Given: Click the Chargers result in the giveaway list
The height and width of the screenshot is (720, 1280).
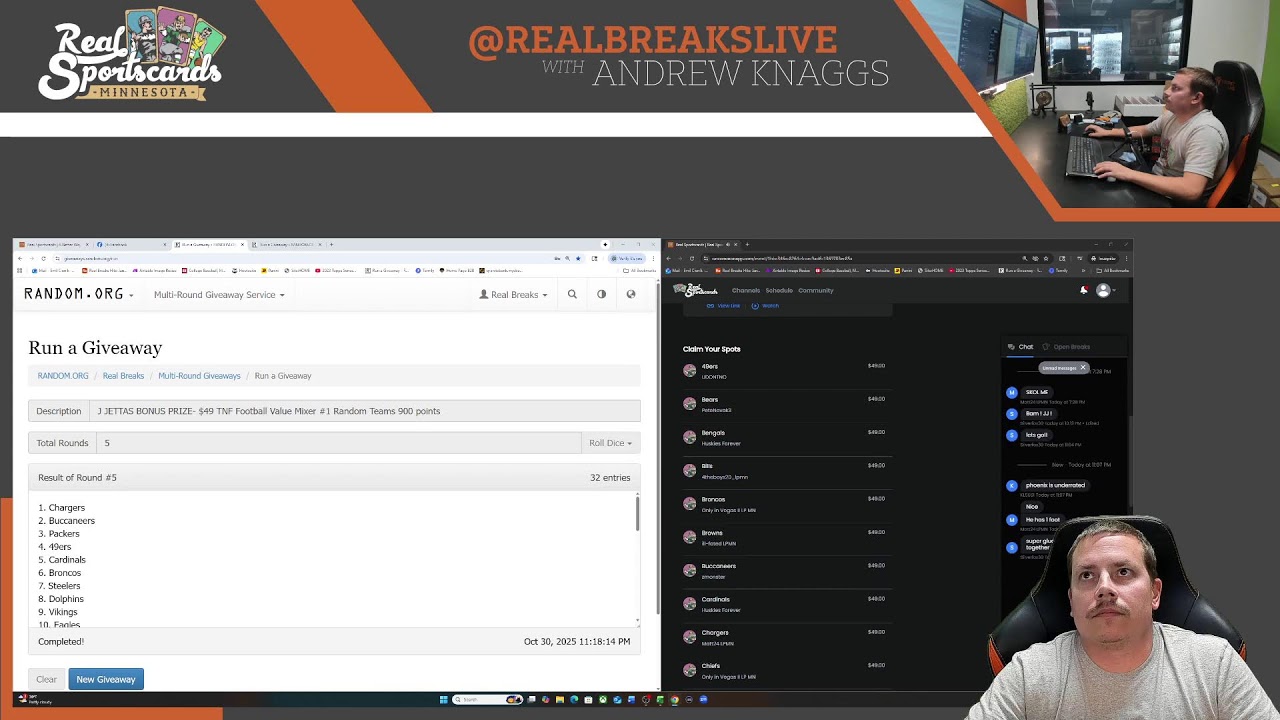Looking at the screenshot, I should (x=67, y=508).
